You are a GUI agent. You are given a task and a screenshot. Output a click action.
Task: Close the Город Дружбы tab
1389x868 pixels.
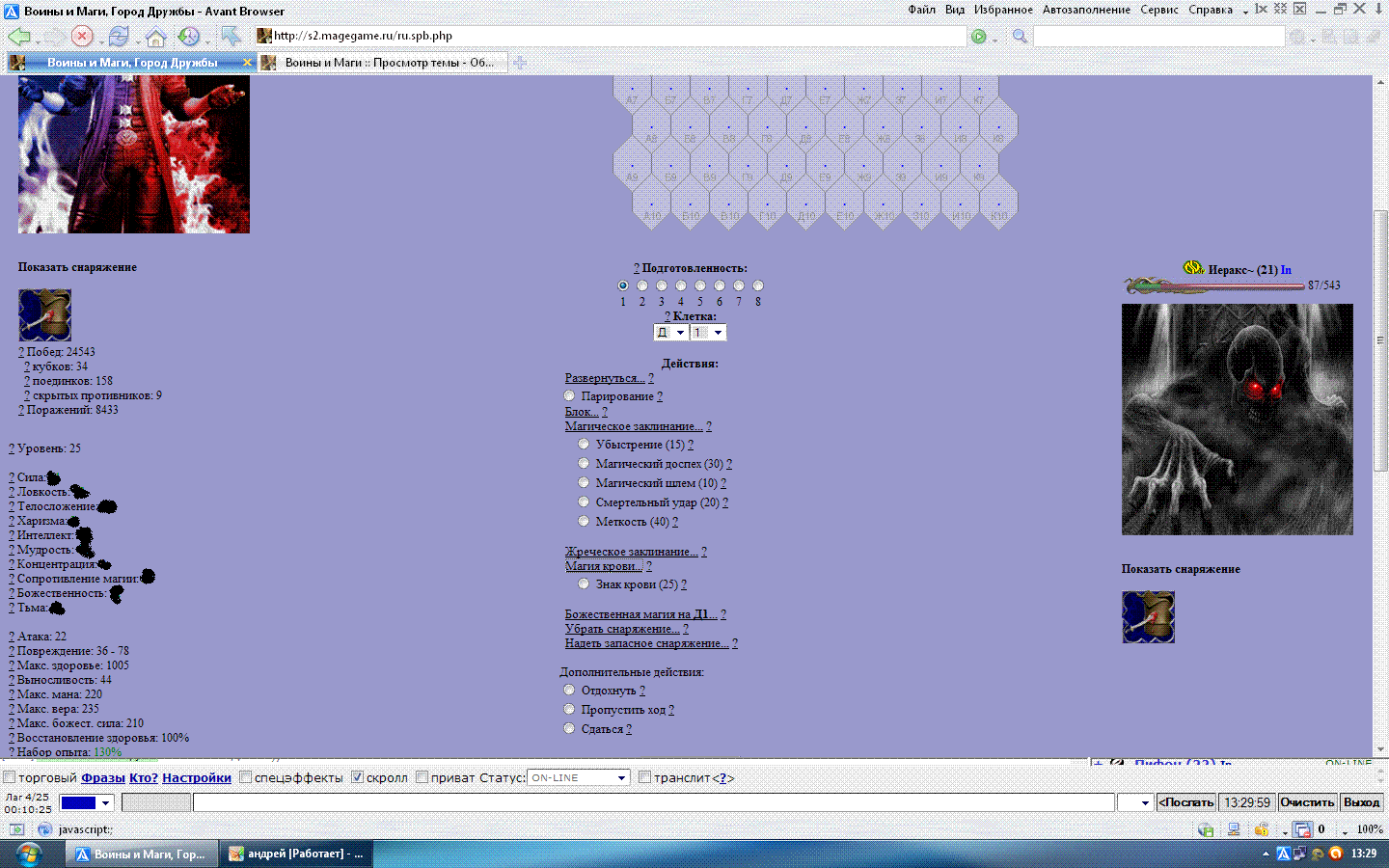pyautogui.click(x=247, y=63)
